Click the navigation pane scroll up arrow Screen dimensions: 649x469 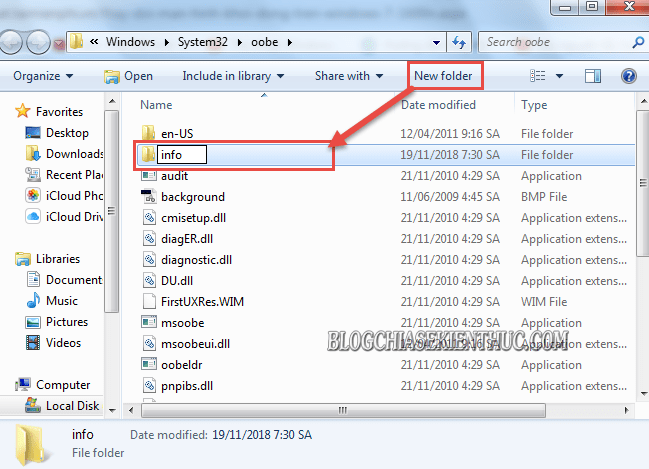[x=112, y=101]
